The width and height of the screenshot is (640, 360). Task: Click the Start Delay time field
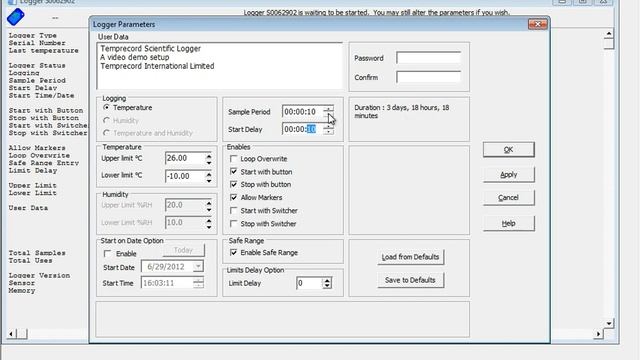303,129
